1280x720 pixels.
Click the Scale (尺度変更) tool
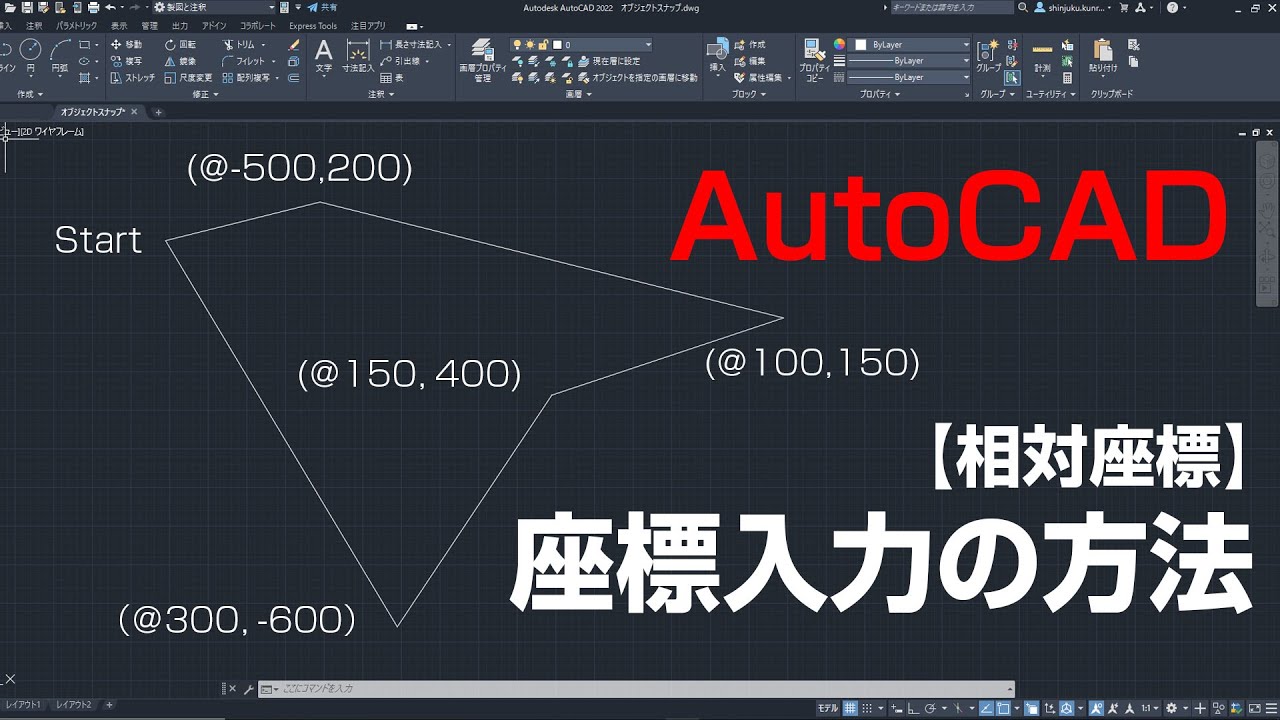[x=188, y=77]
